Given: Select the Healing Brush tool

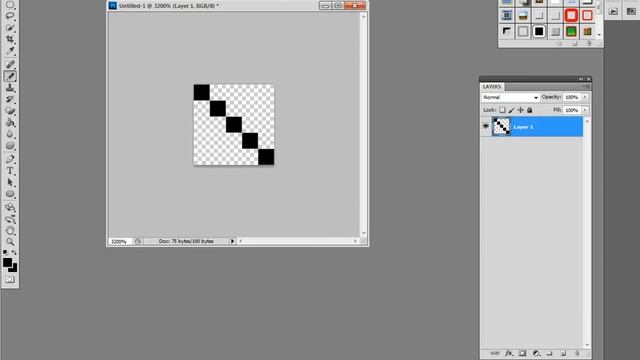Looking at the screenshot, I should 10,64.
